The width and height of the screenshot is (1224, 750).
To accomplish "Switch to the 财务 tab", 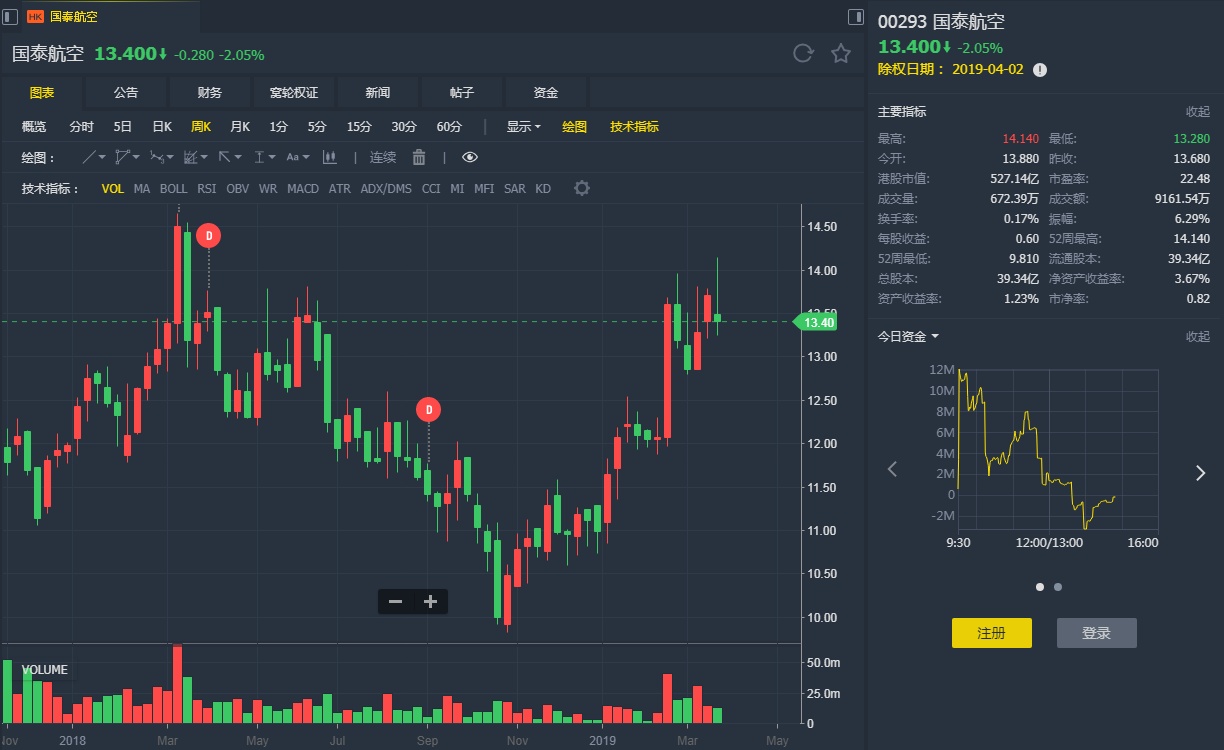I will (x=210, y=93).
